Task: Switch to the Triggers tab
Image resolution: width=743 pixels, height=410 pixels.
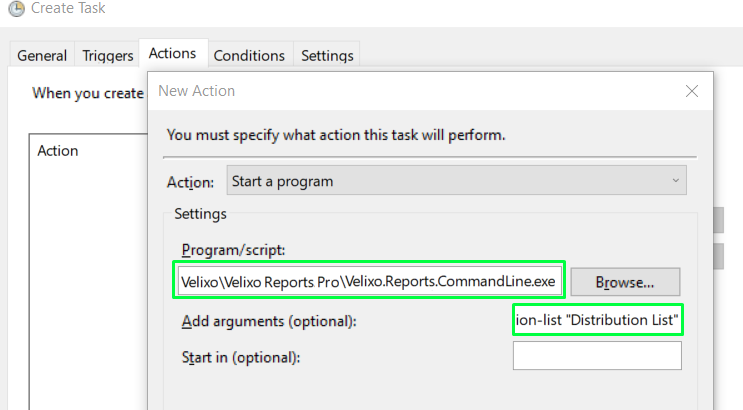Action: (108, 55)
